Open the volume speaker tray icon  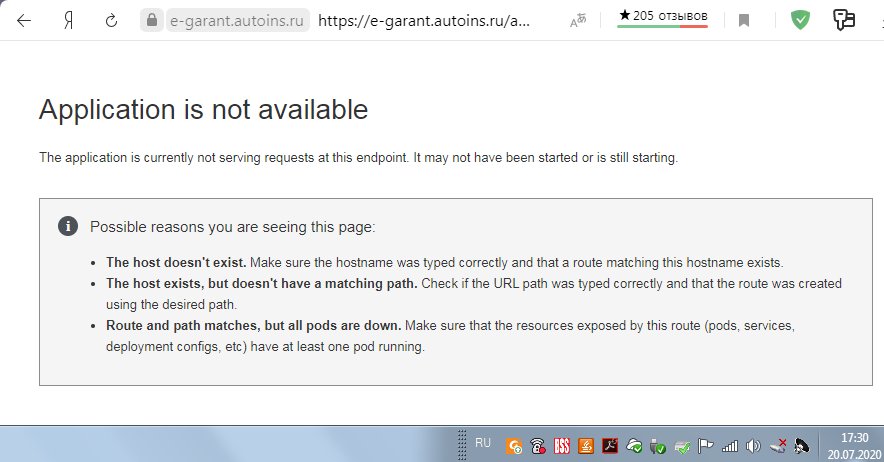pyautogui.click(x=753, y=446)
